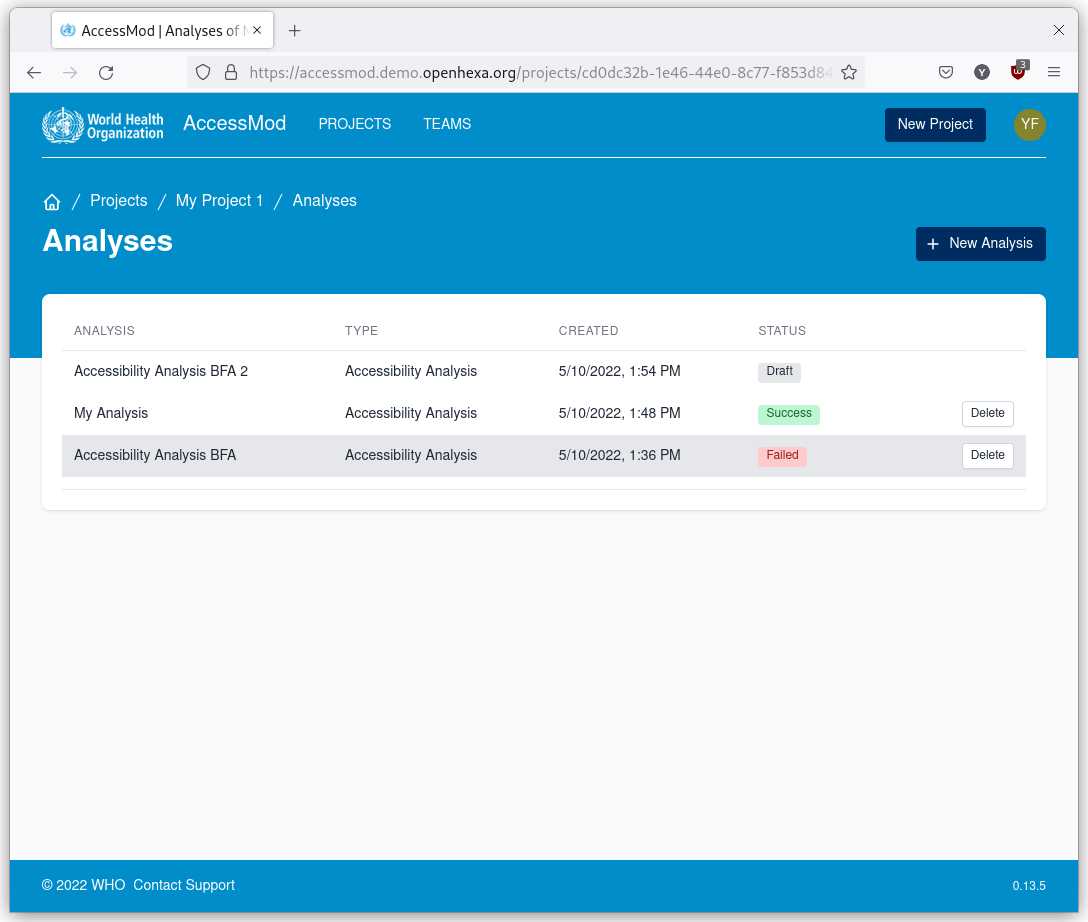Open the uBlock extension icon
Viewport: 1088px width, 922px height.
1018,72
